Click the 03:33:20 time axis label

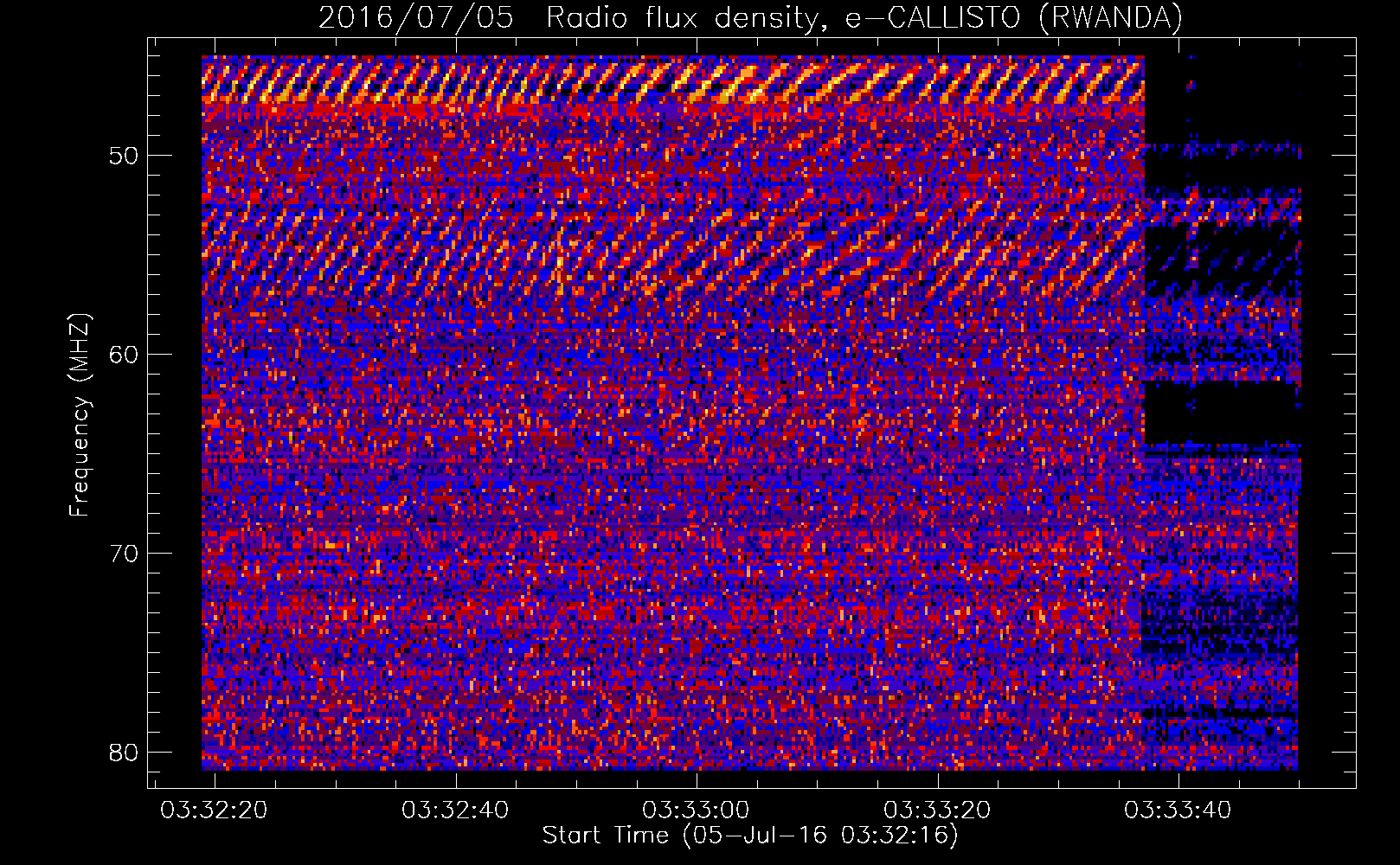[937, 811]
